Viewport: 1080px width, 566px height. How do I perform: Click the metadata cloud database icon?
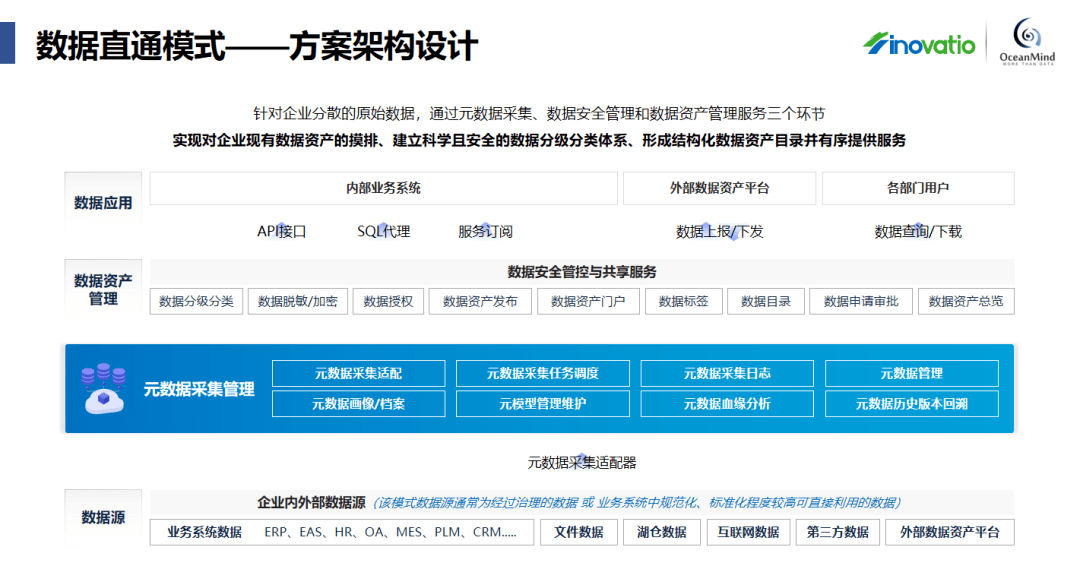pos(104,388)
